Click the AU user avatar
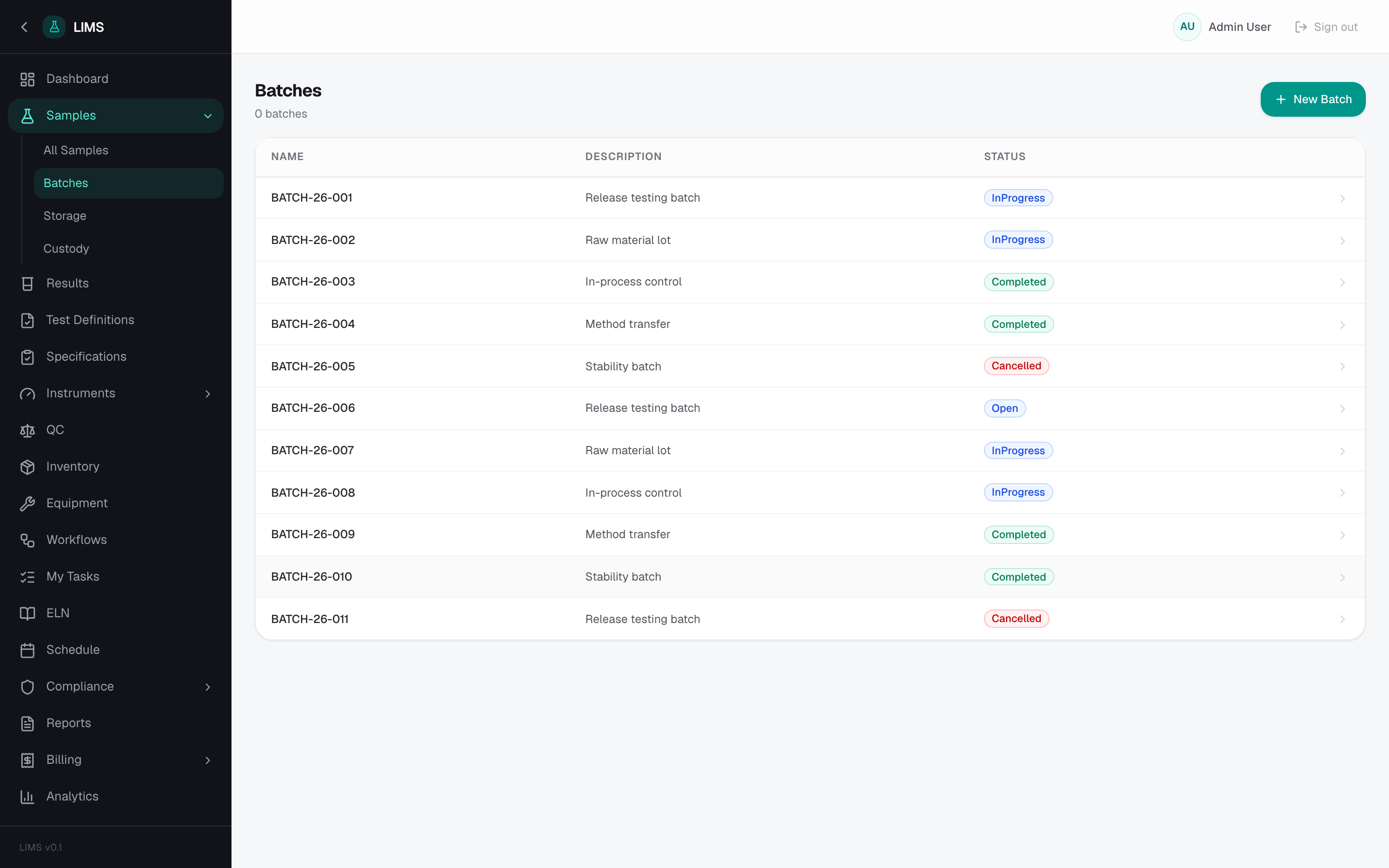 [x=1187, y=27]
